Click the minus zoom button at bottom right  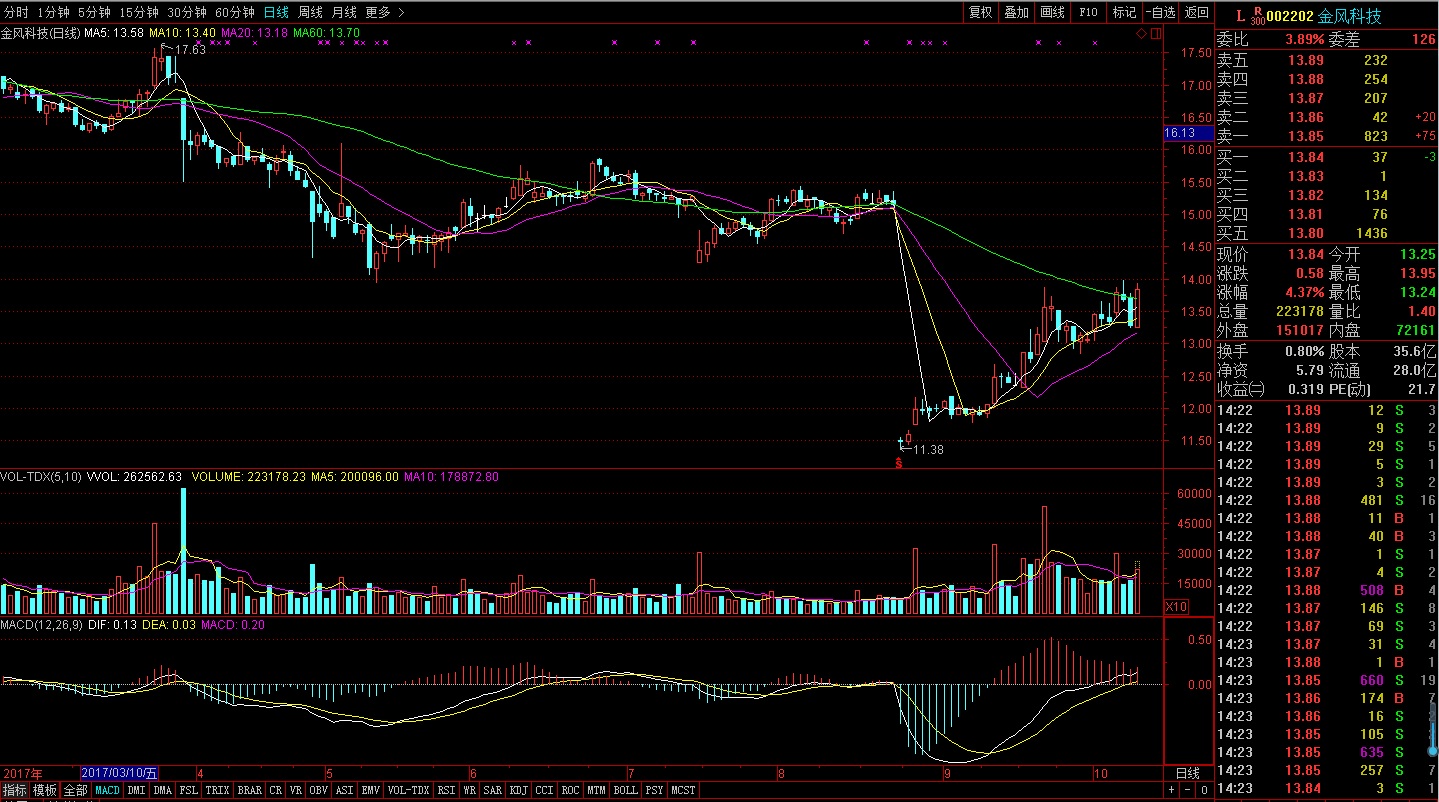tap(1189, 790)
